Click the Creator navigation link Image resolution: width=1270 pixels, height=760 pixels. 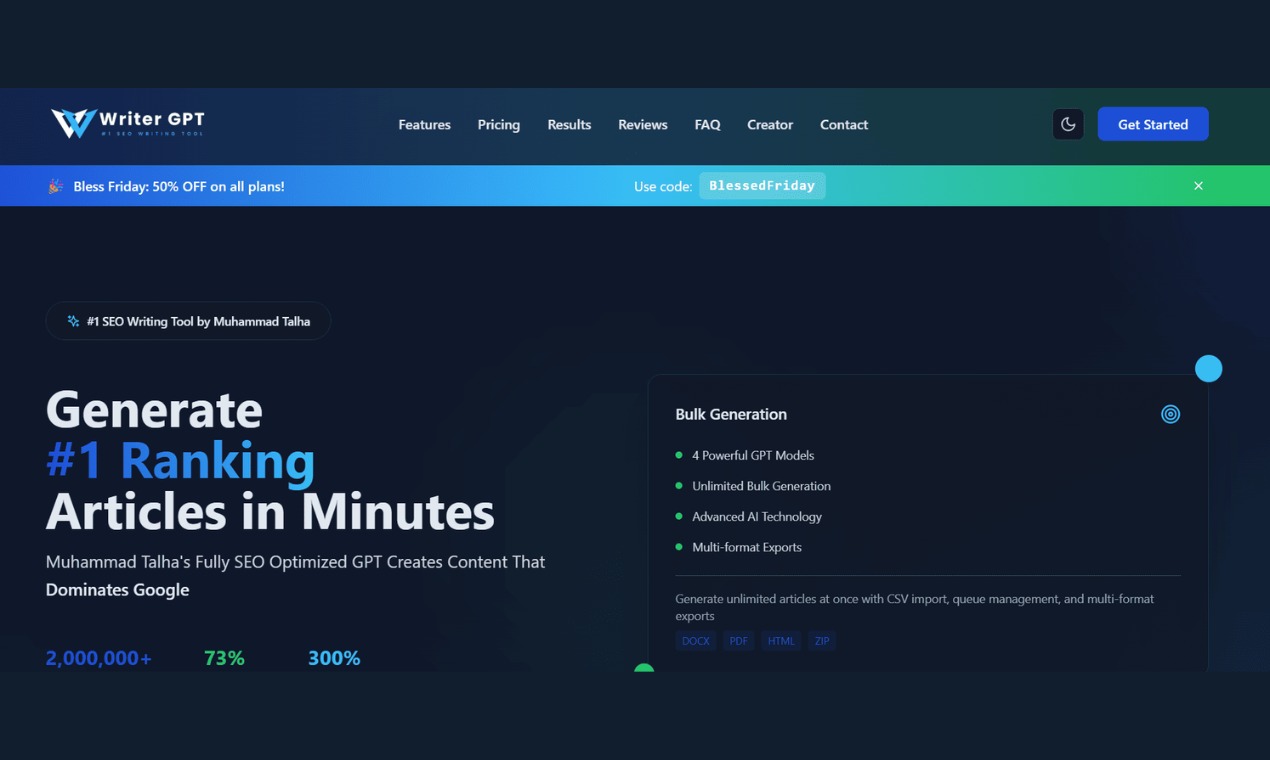pos(770,124)
